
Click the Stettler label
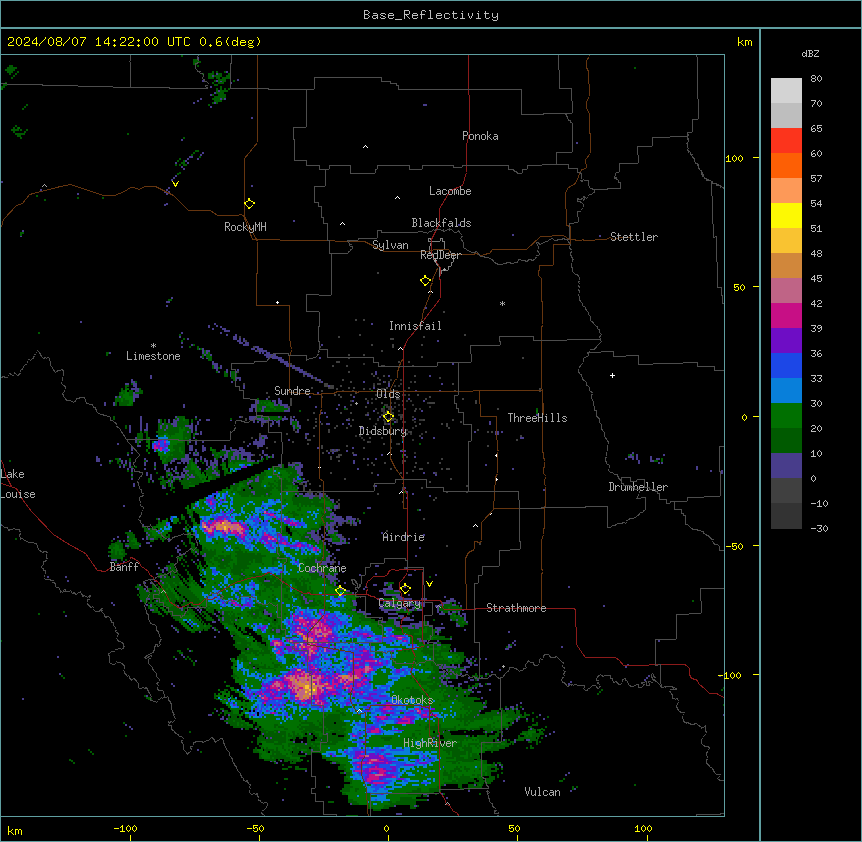click(634, 237)
